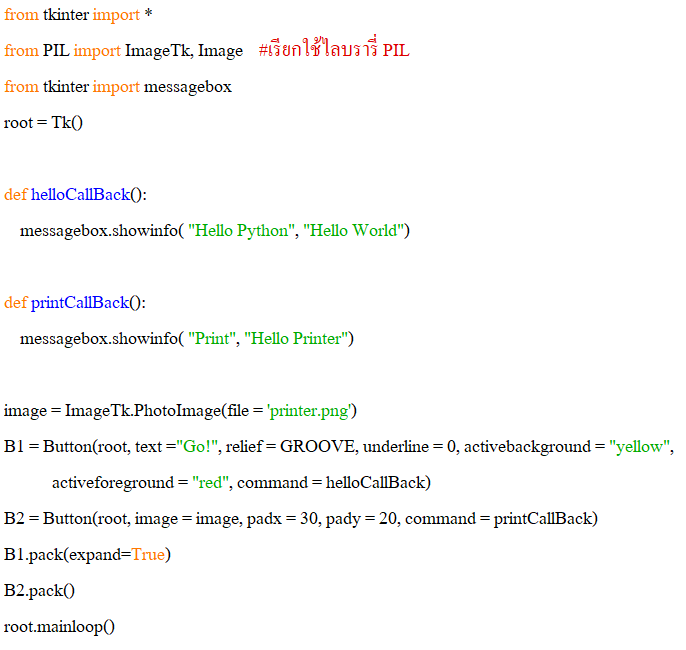Click 'B2 = Button(root' at the B2 line start
The image size is (686, 650).
coord(66,519)
